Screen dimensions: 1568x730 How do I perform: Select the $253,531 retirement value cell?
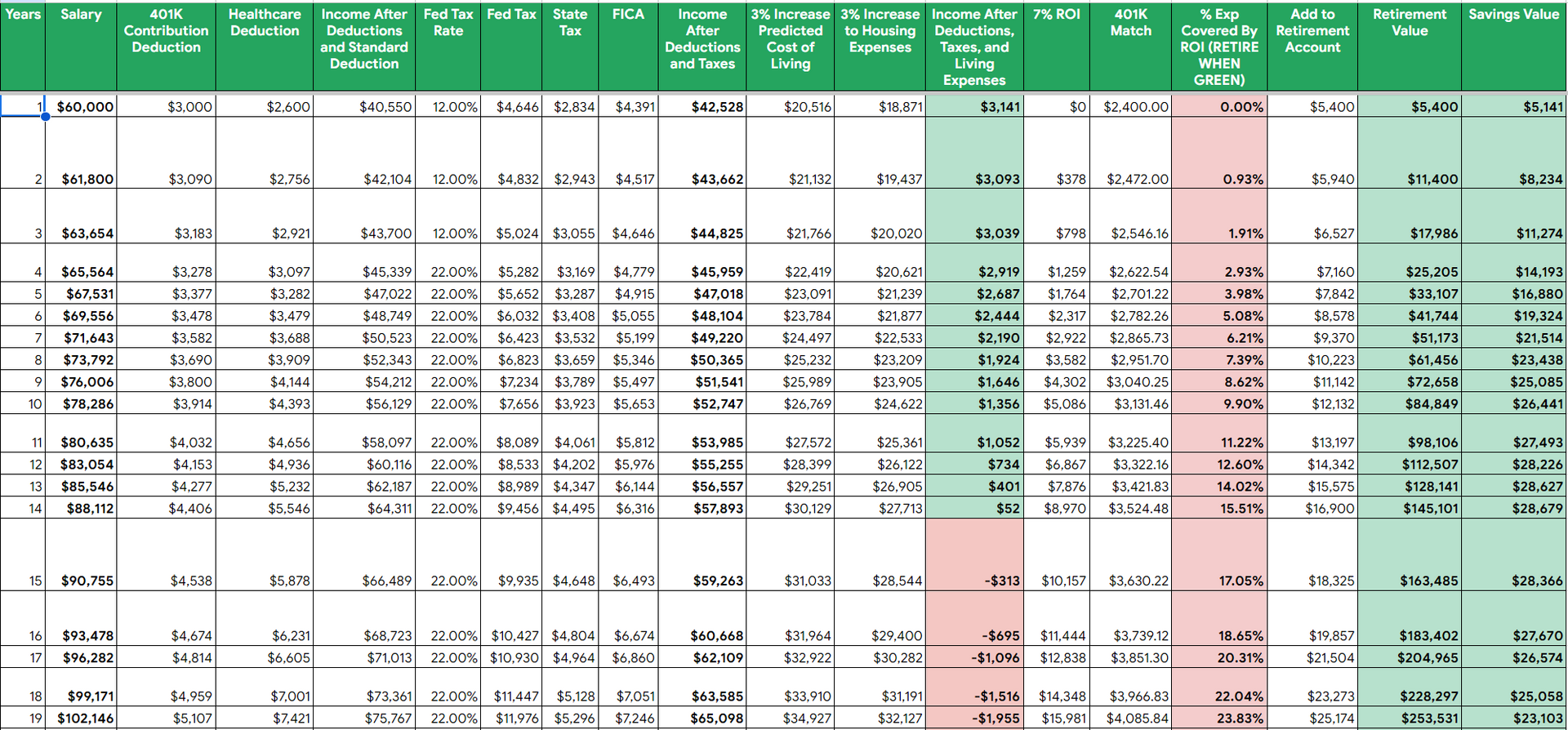point(1410,718)
